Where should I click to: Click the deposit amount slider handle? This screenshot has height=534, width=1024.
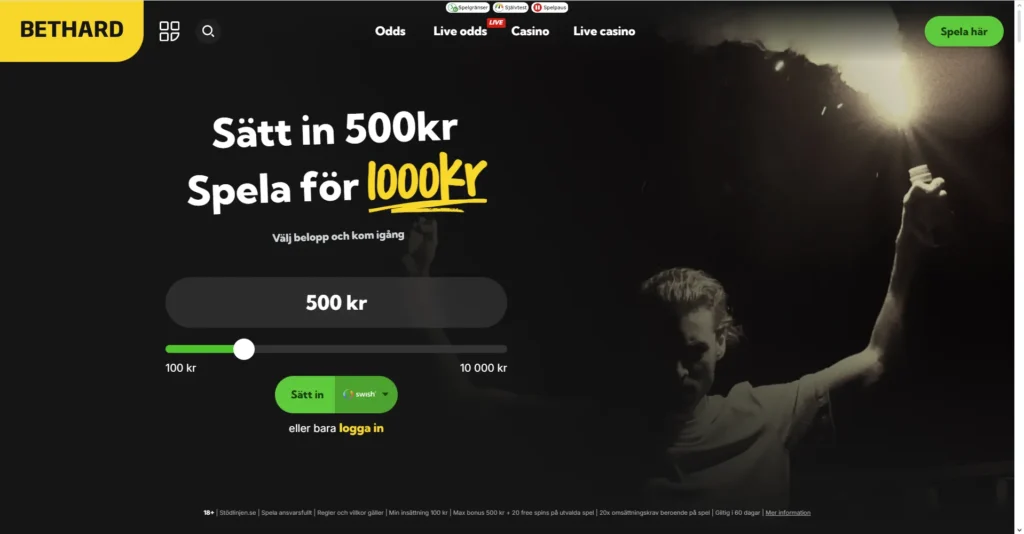coord(244,349)
